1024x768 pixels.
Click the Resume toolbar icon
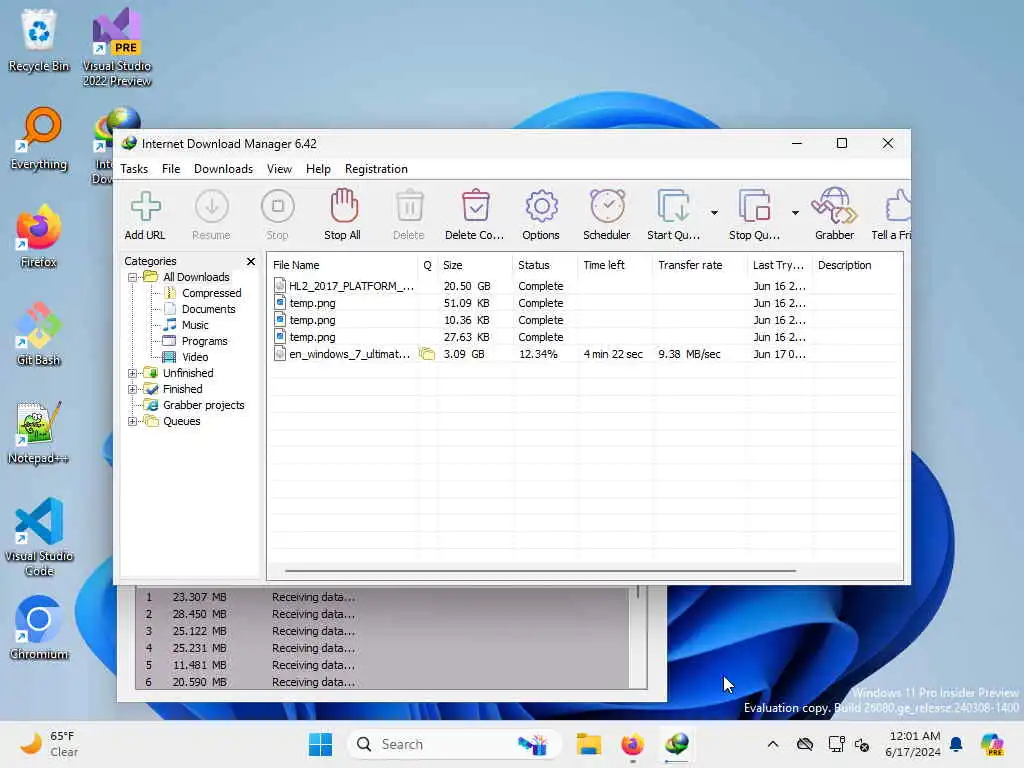pos(211,215)
